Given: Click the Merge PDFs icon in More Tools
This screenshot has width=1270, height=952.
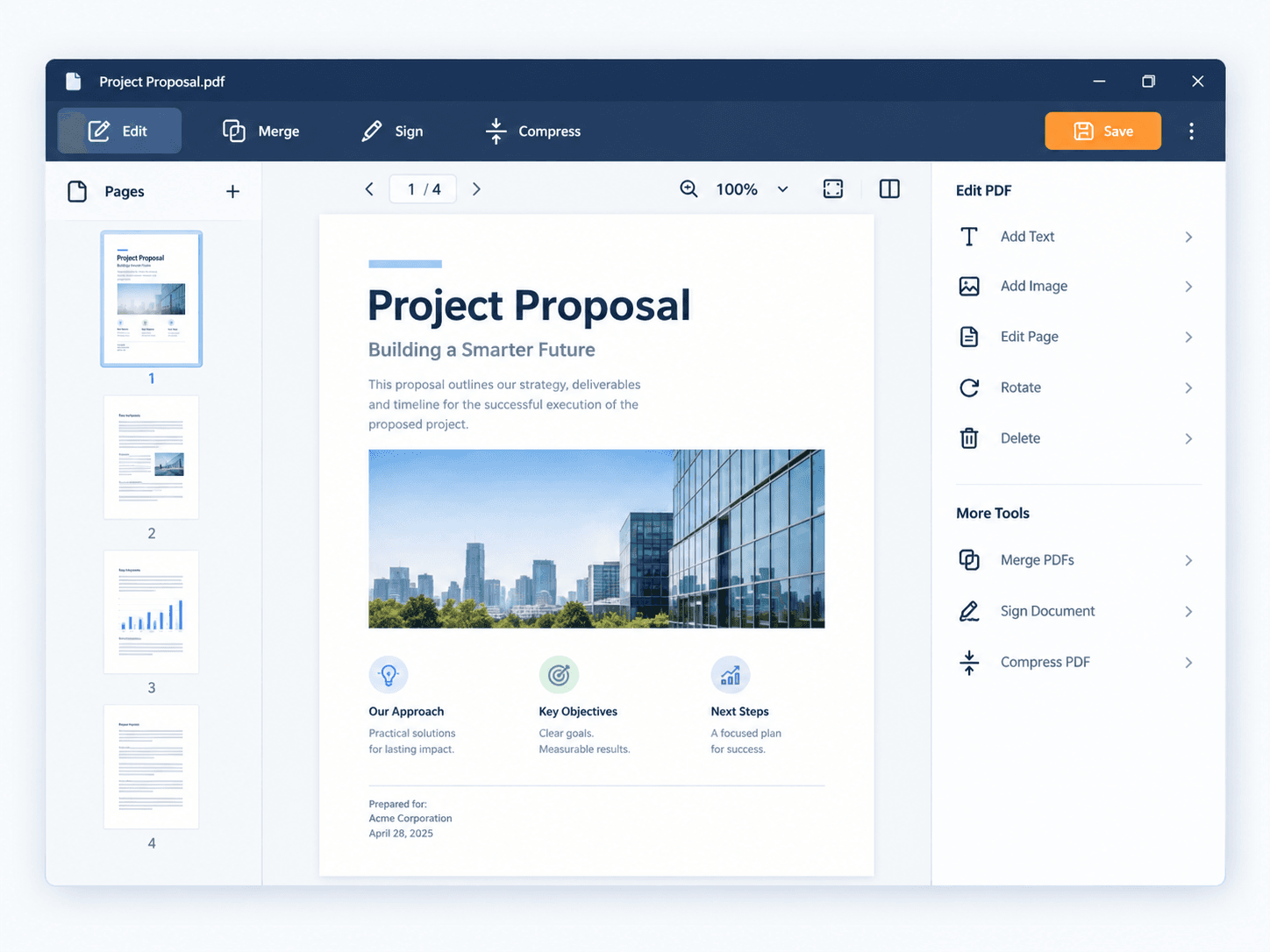Looking at the screenshot, I should pyautogui.click(x=969, y=560).
